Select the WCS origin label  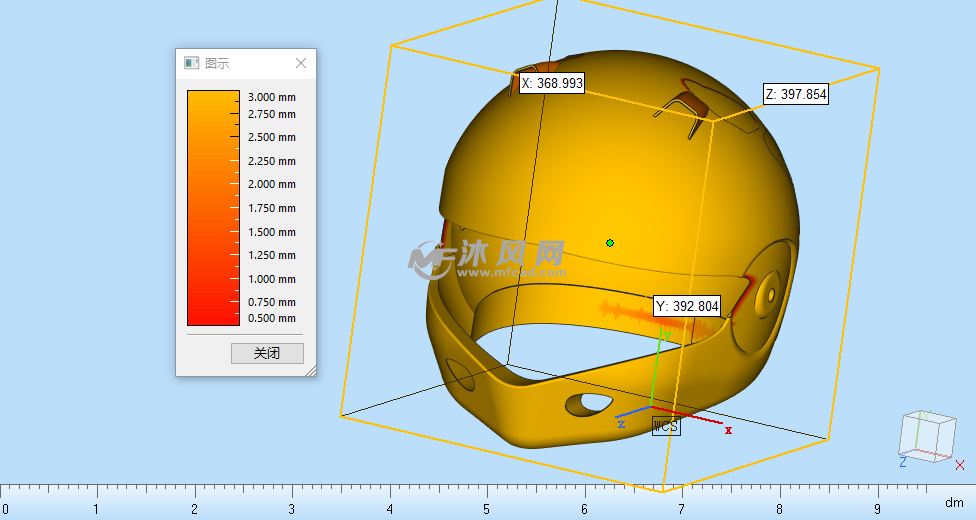click(x=665, y=426)
